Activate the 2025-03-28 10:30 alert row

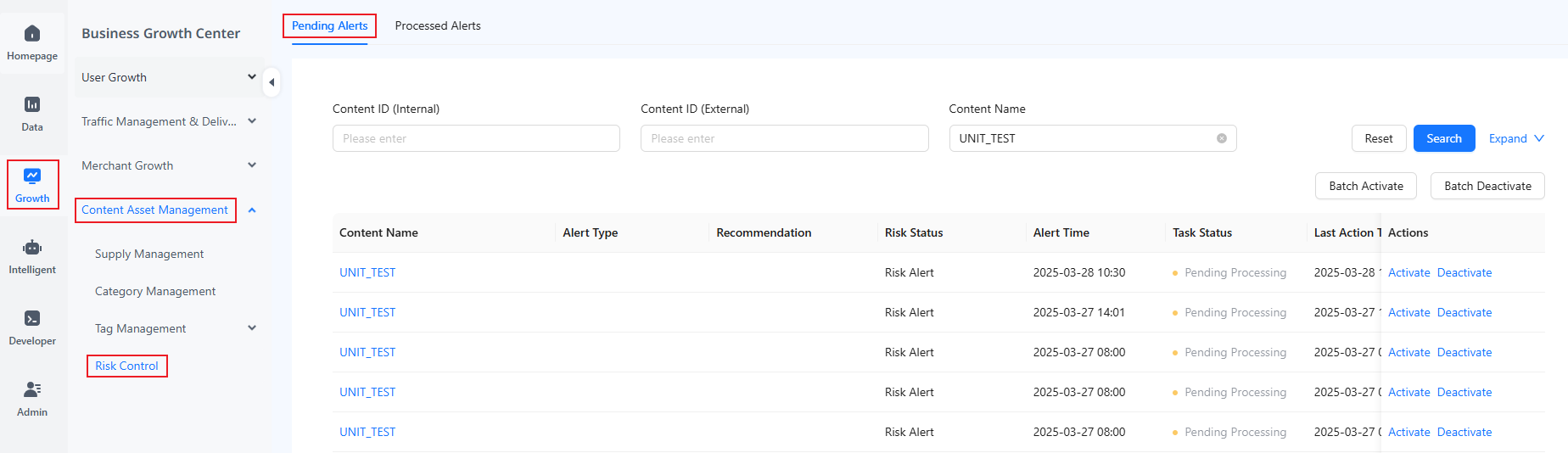(1408, 272)
